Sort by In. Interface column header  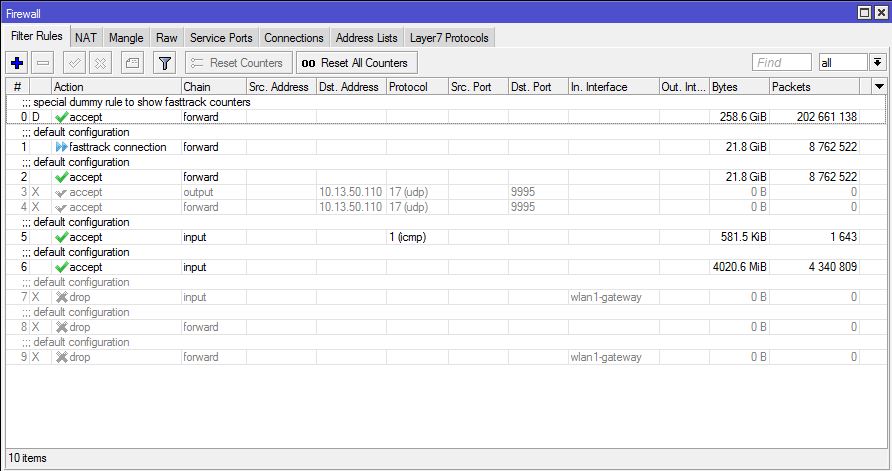(613, 86)
